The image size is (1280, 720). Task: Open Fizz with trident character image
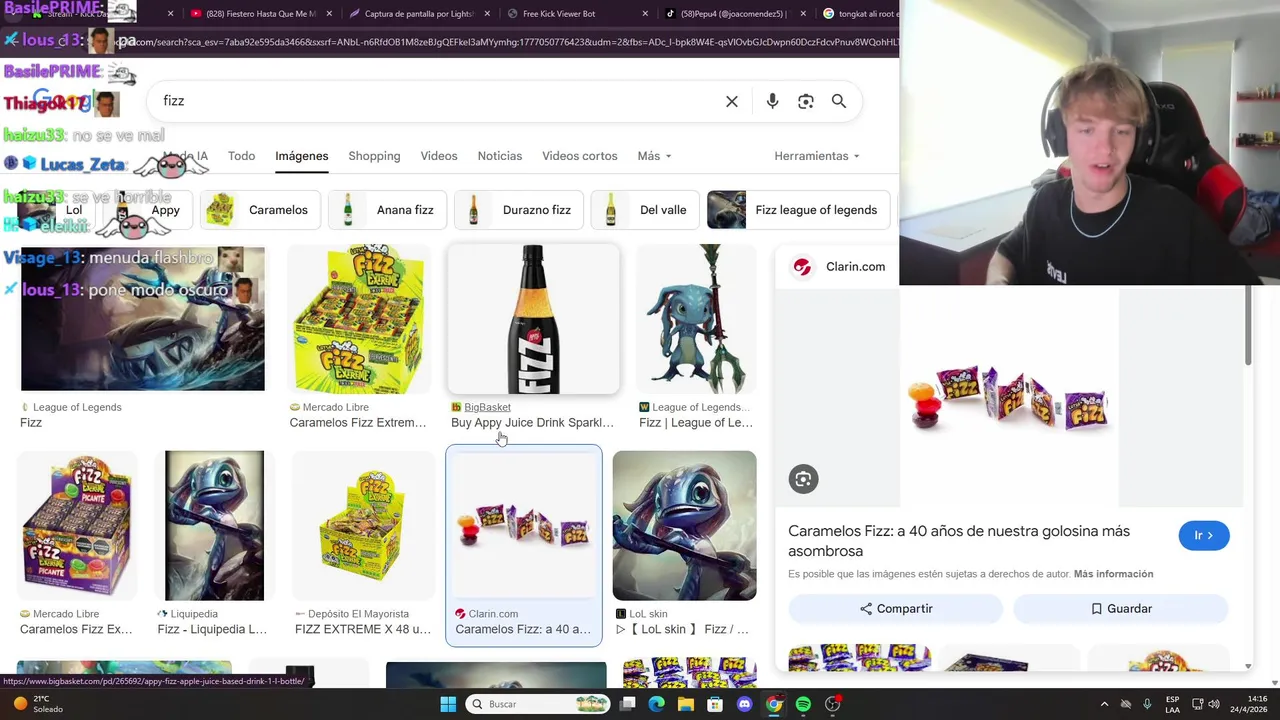pyautogui.click(x=696, y=319)
